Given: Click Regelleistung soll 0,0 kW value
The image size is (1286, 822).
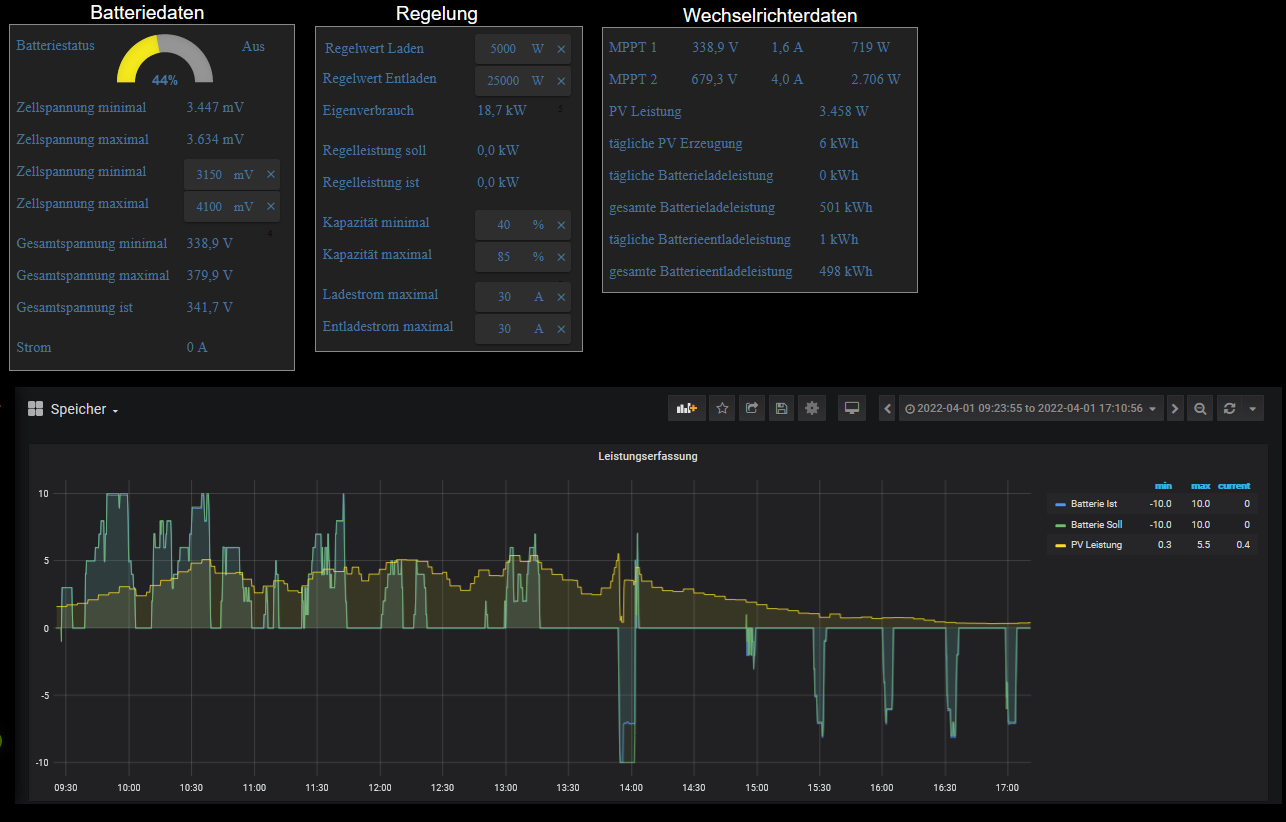Looking at the screenshot, I should pyautogui.click(x=498, y=151).
